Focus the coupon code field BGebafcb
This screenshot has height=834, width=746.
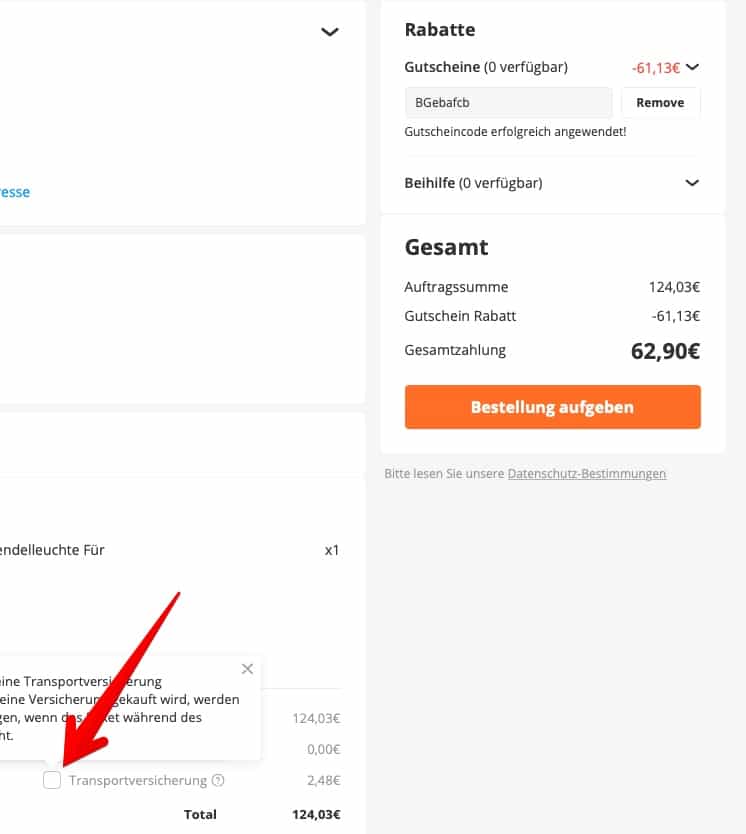pos(508,103)
